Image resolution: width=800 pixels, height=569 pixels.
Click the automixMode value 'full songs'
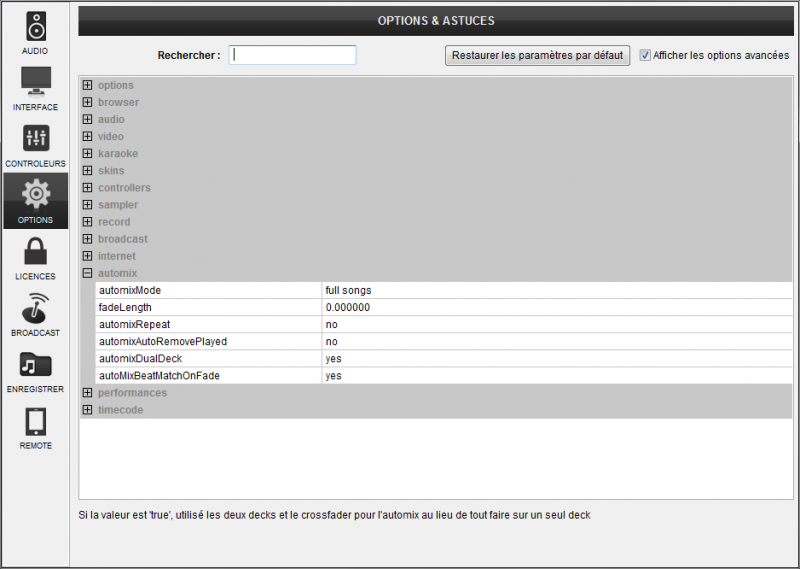click(348, 291)
